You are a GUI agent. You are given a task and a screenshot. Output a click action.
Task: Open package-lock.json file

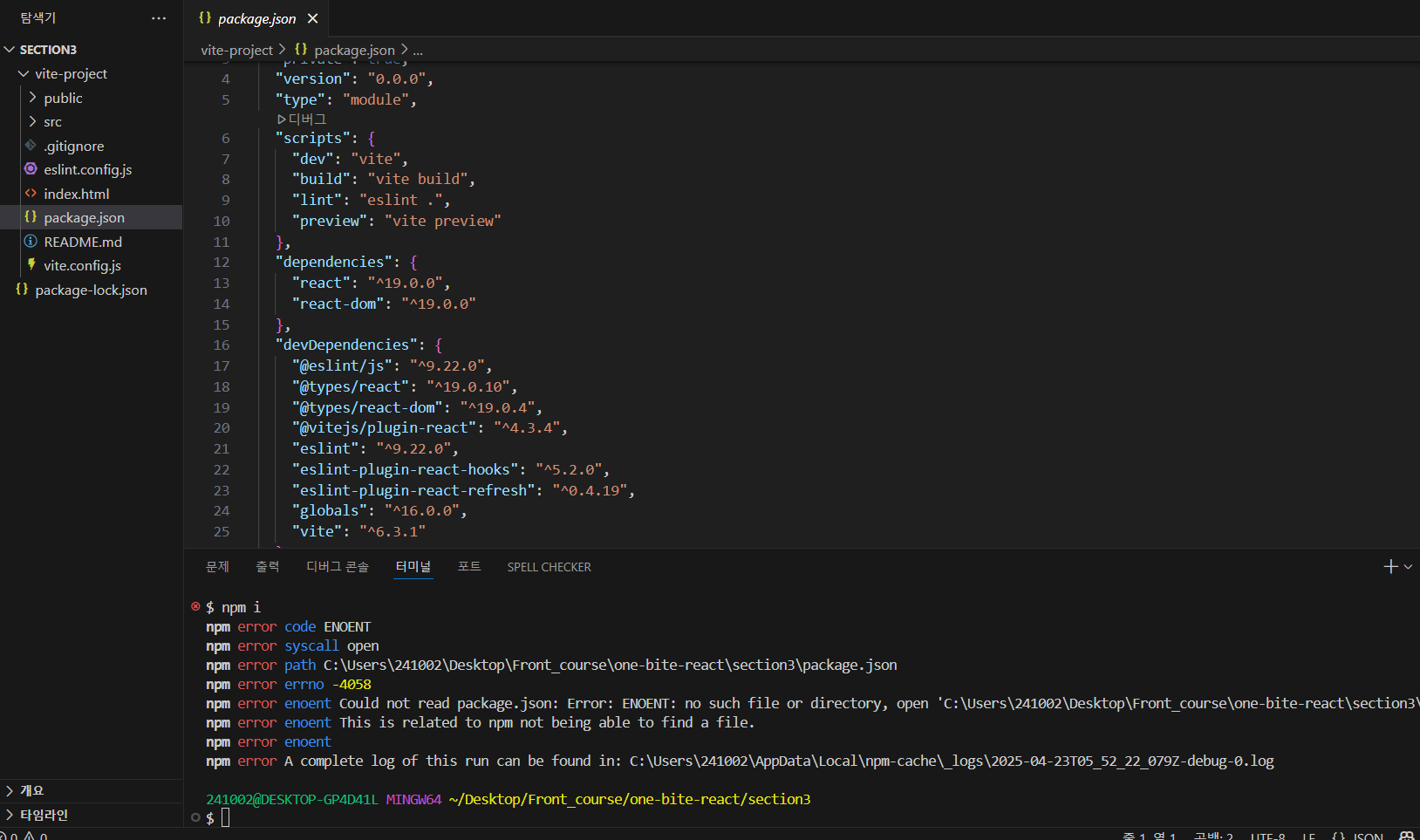point(91,290)
